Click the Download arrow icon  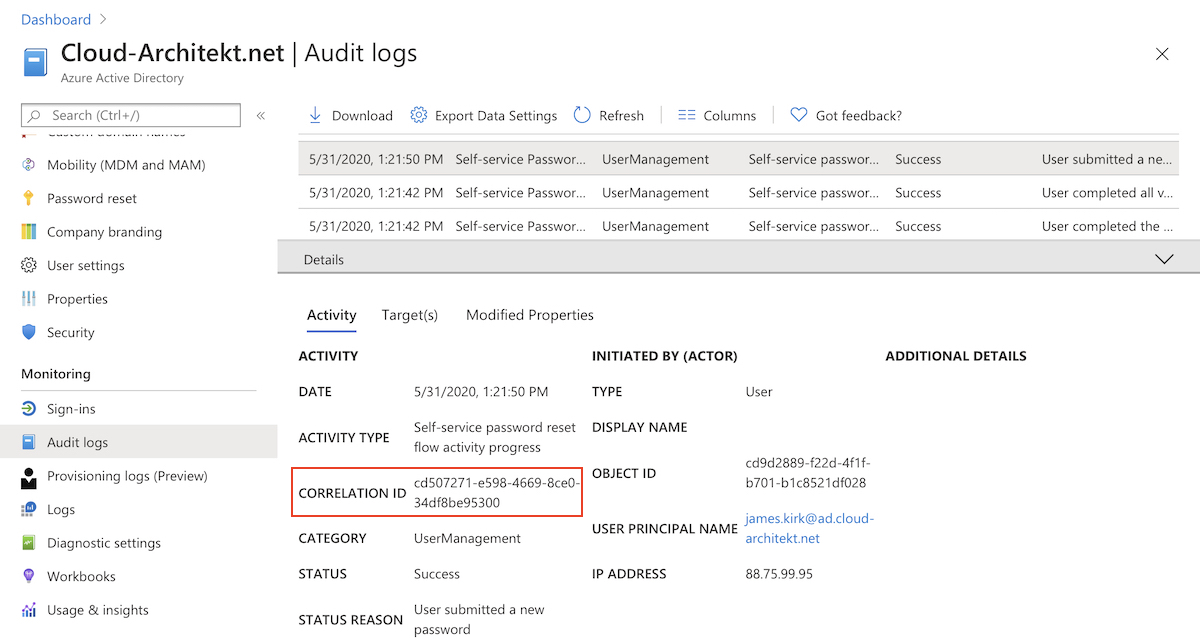(x=315, y=115)
